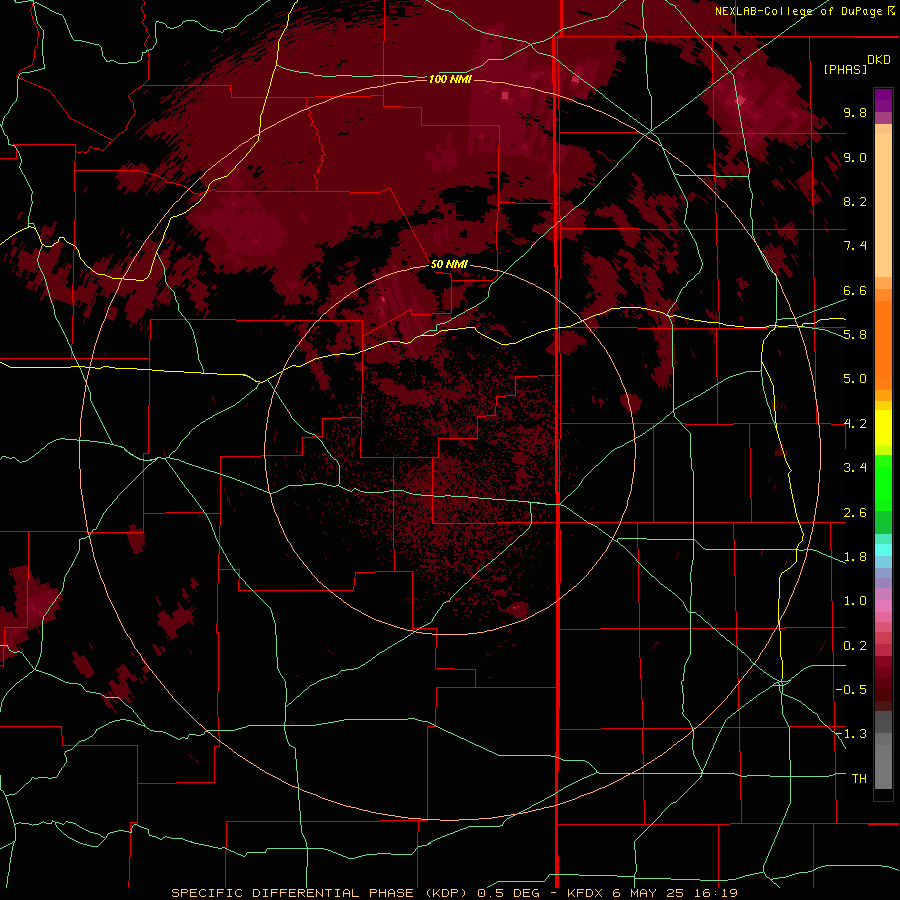
Task: Click the 1.0 value on the color scale
Action: [855, 601]
